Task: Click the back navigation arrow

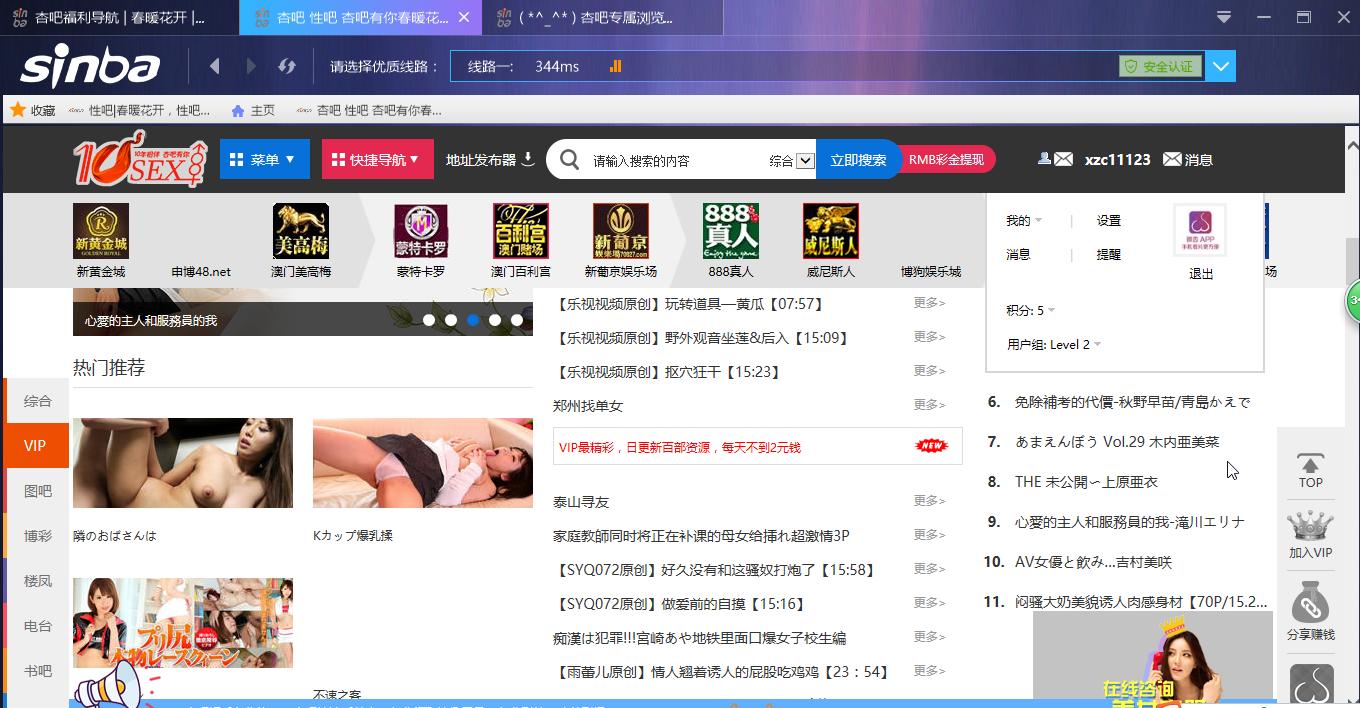Action: click(214, 64)
